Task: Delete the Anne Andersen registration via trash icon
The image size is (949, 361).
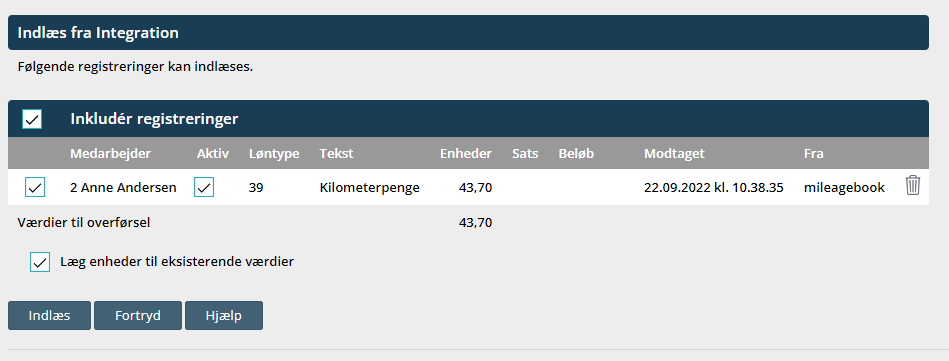Action: click(x=912, y=185)
